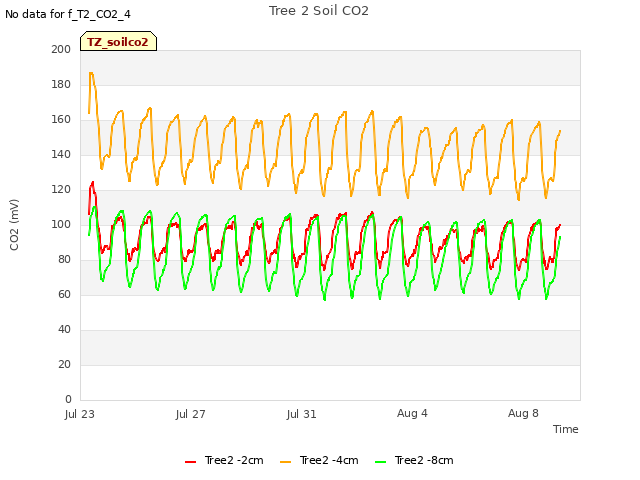Screen dimensions: 640x480
Task: Click the Aug 4 x-axis label
Action: tap(412, 413)
